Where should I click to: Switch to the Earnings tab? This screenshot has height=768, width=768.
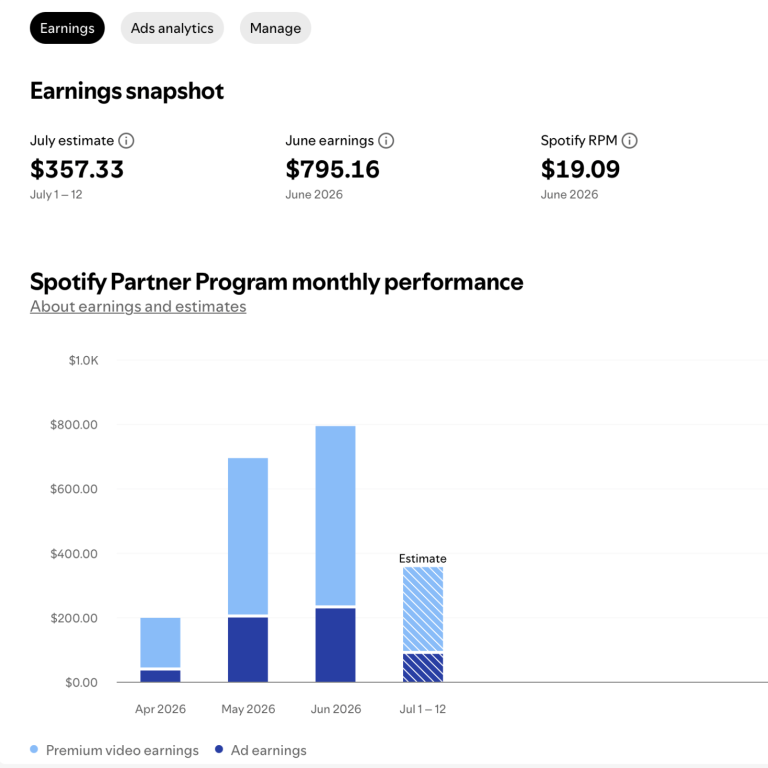pos(67,28)
